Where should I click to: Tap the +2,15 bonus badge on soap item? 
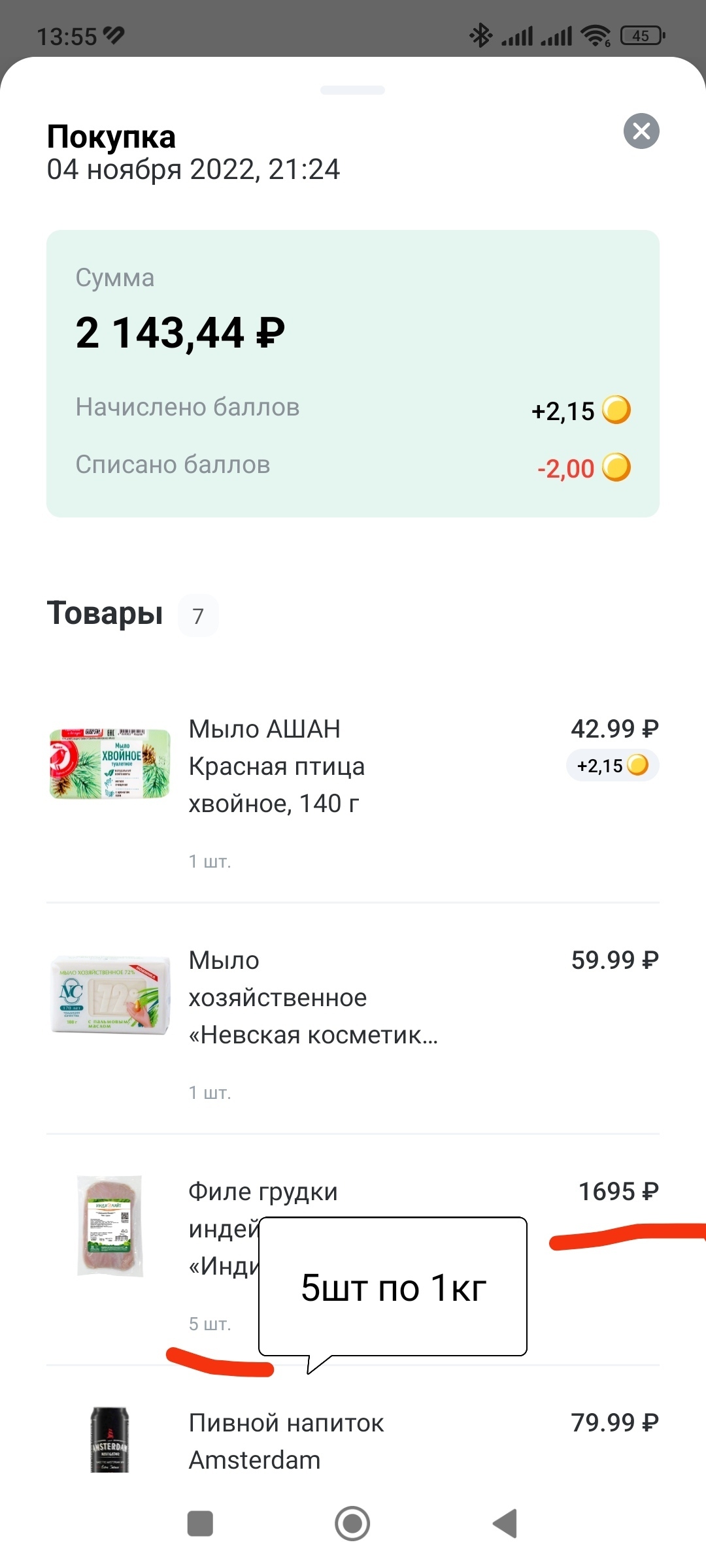612,766
